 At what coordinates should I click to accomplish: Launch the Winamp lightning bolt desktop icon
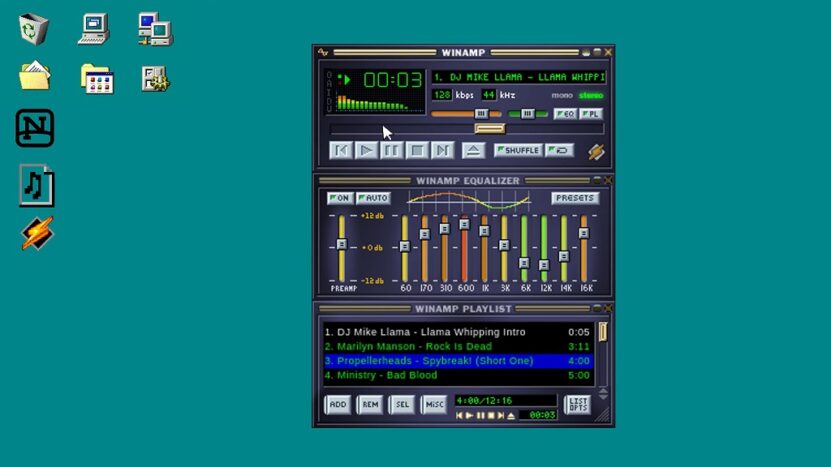coord(37,233)
